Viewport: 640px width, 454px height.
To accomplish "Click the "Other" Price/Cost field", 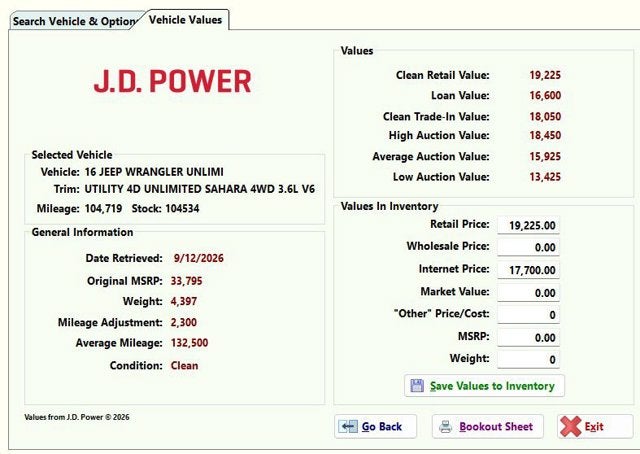I will click(528, 315).
